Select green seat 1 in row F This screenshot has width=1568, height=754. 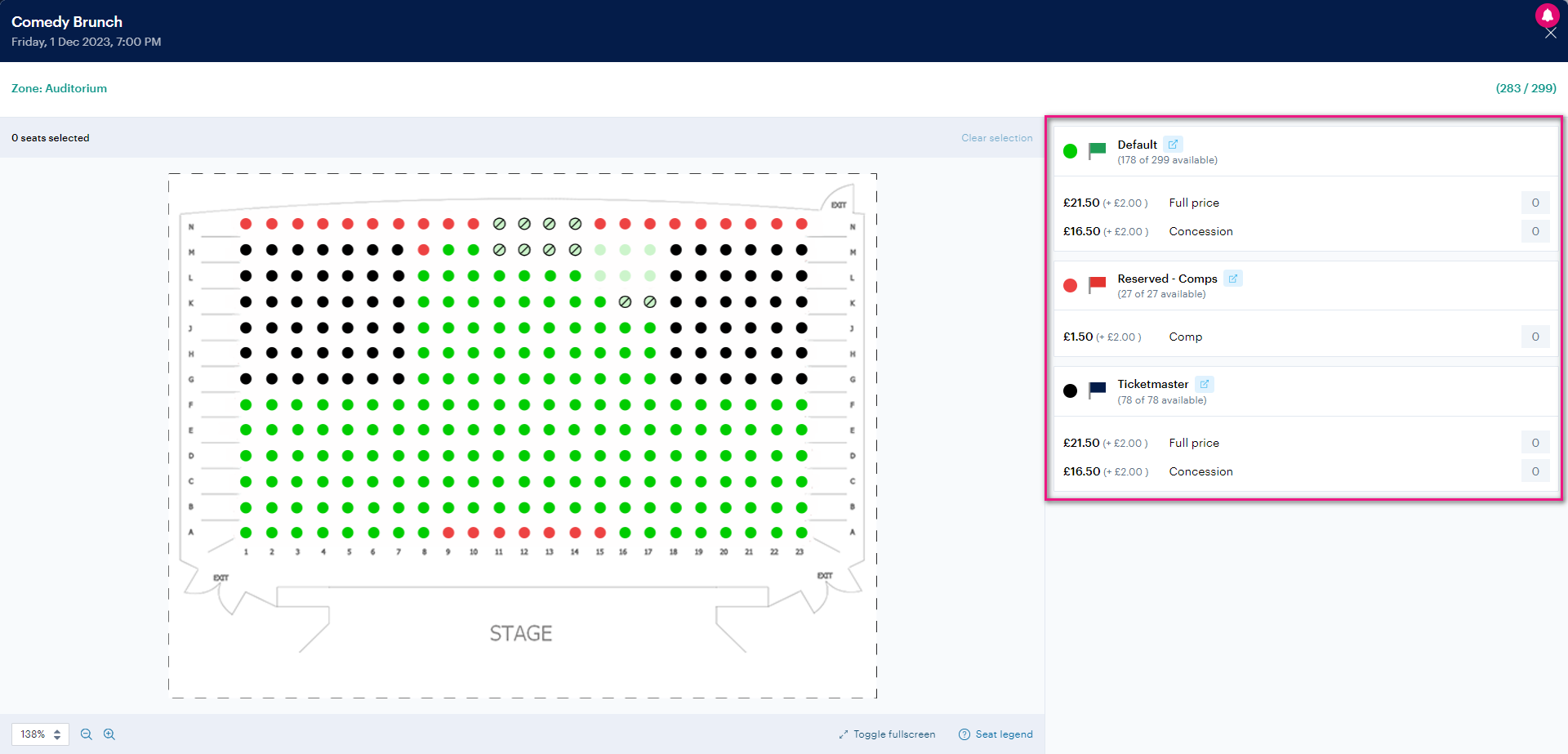(246, 405)
